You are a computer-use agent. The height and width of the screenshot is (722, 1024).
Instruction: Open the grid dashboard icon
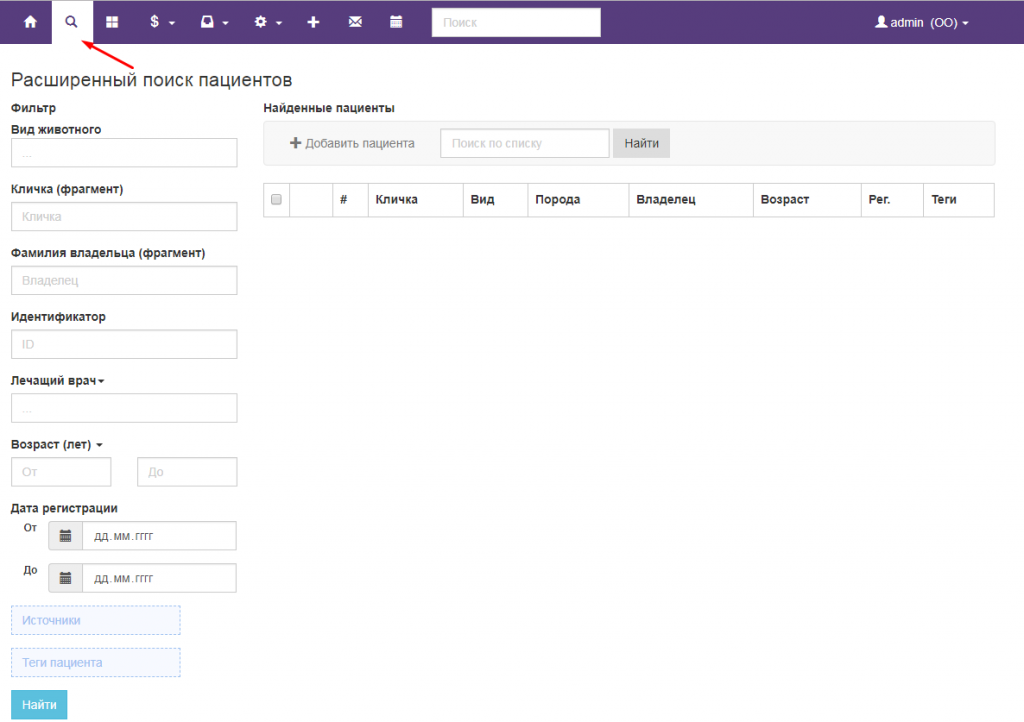[x=112, y=22]
